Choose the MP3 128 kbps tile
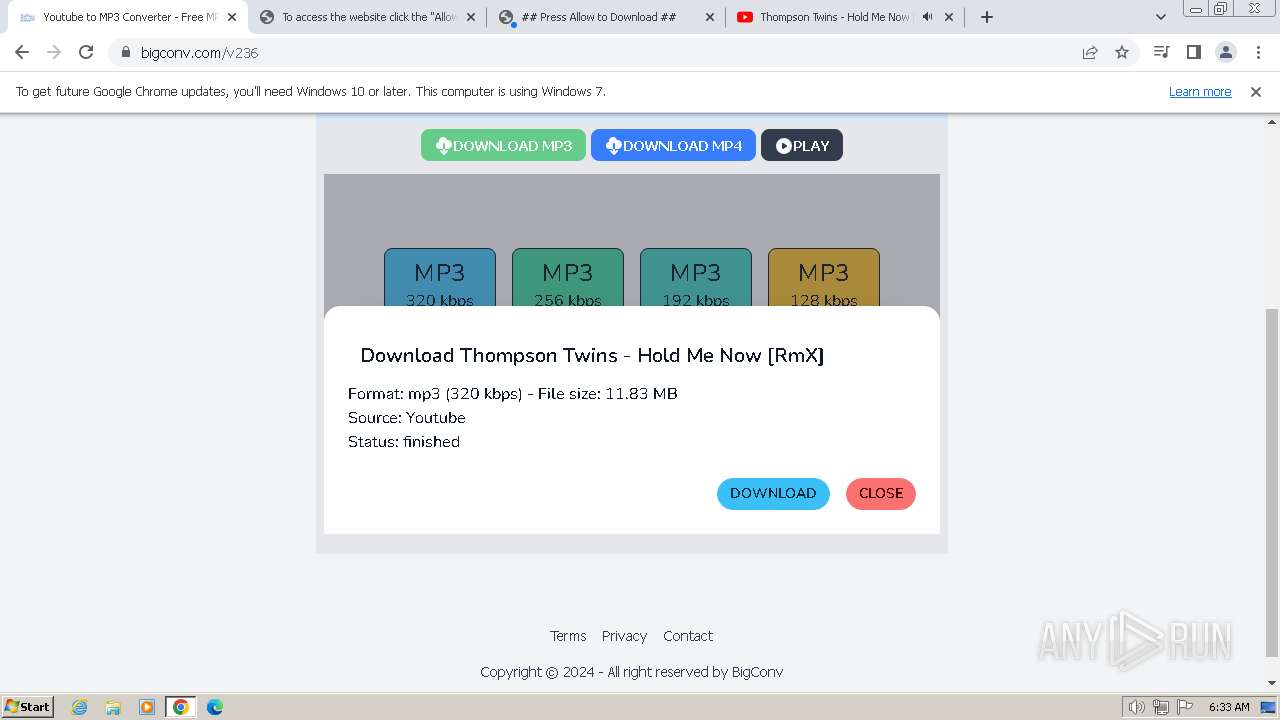Screen dimensions: 1280x720 (x=824, y=278)
